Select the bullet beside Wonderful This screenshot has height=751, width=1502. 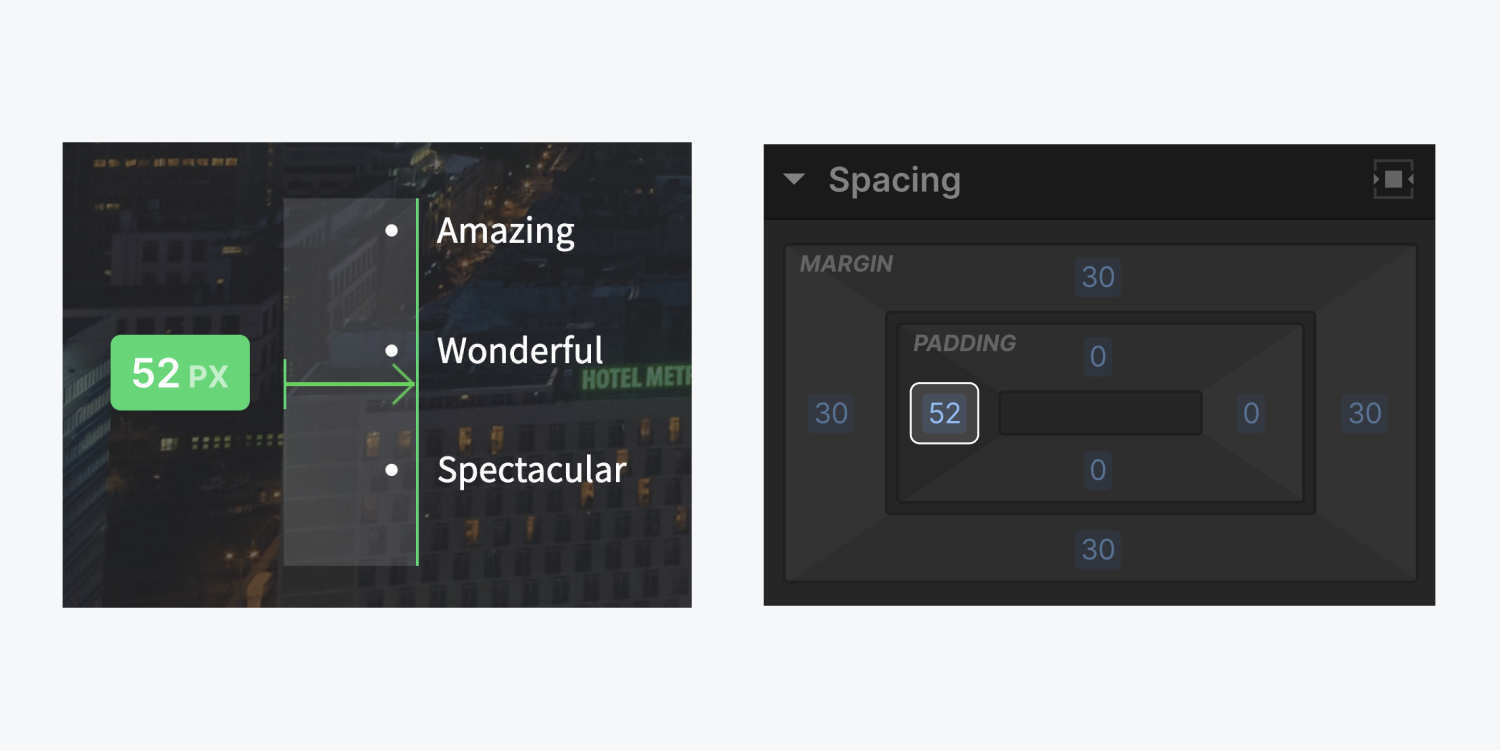point(391,351)
